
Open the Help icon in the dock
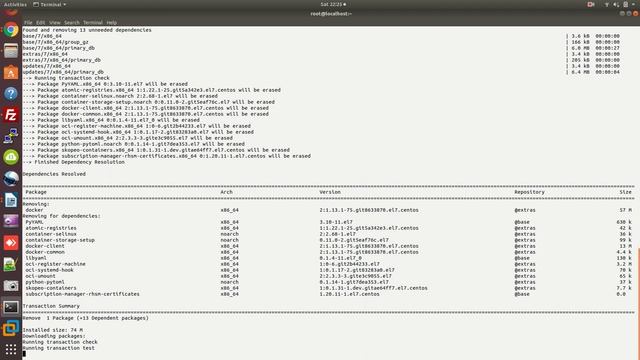click(11, 93)
